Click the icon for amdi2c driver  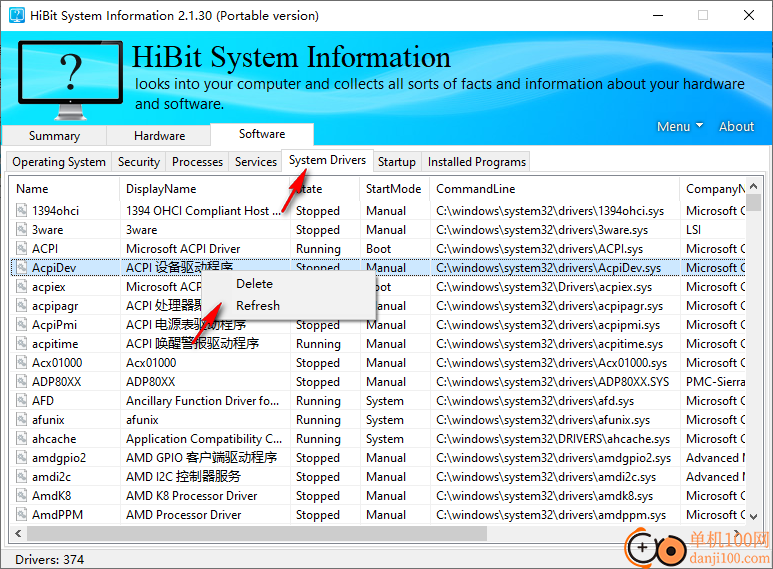(x=21, y=476)
